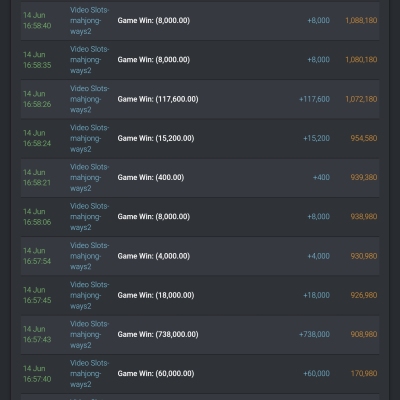Open Video Slots-mahjong-ways2 link at 16:58:35
Viewport: 400px width, 400px height.
(x=89, y=60)
